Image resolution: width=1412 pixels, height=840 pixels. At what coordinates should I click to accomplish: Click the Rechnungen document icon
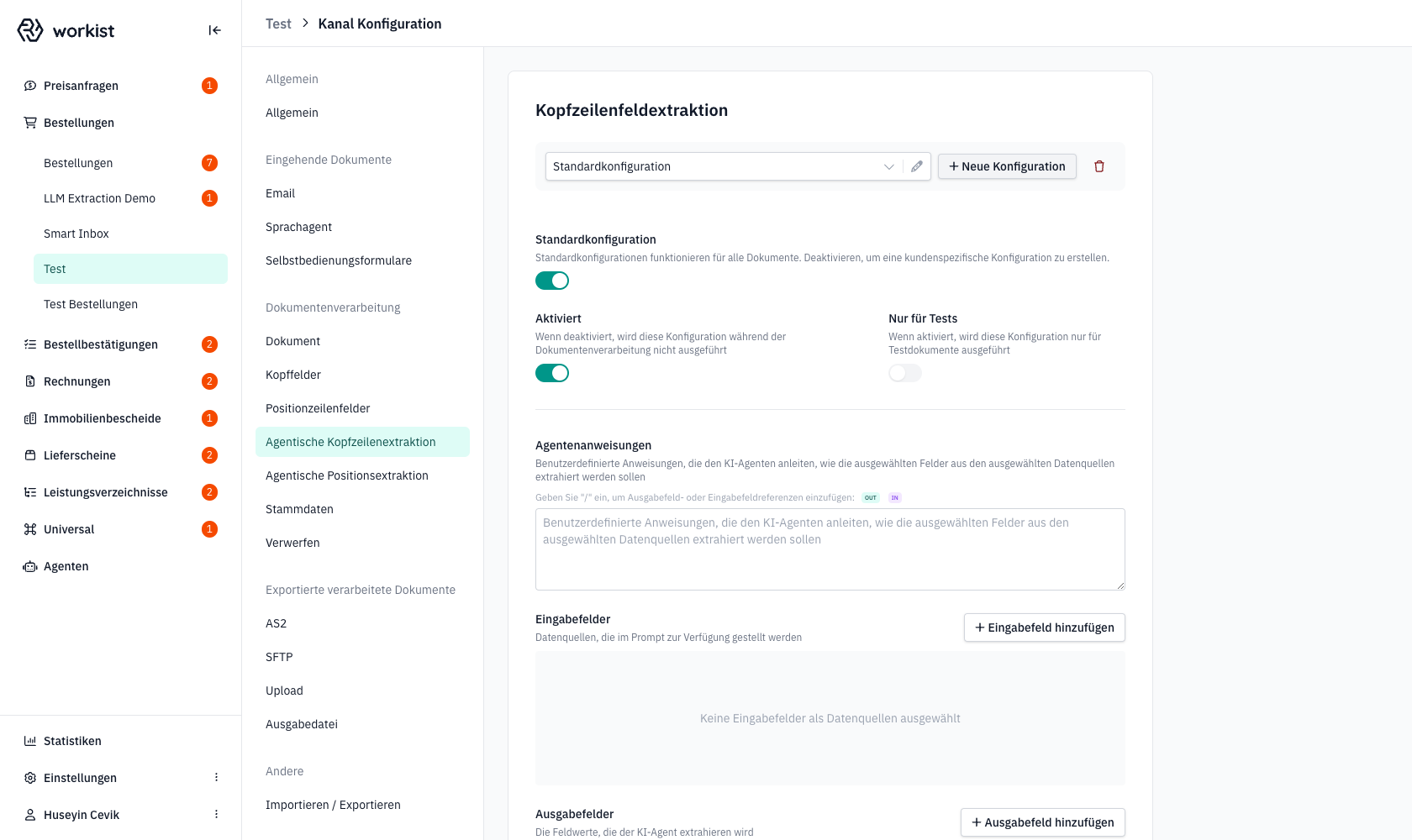tap(30, 381)
